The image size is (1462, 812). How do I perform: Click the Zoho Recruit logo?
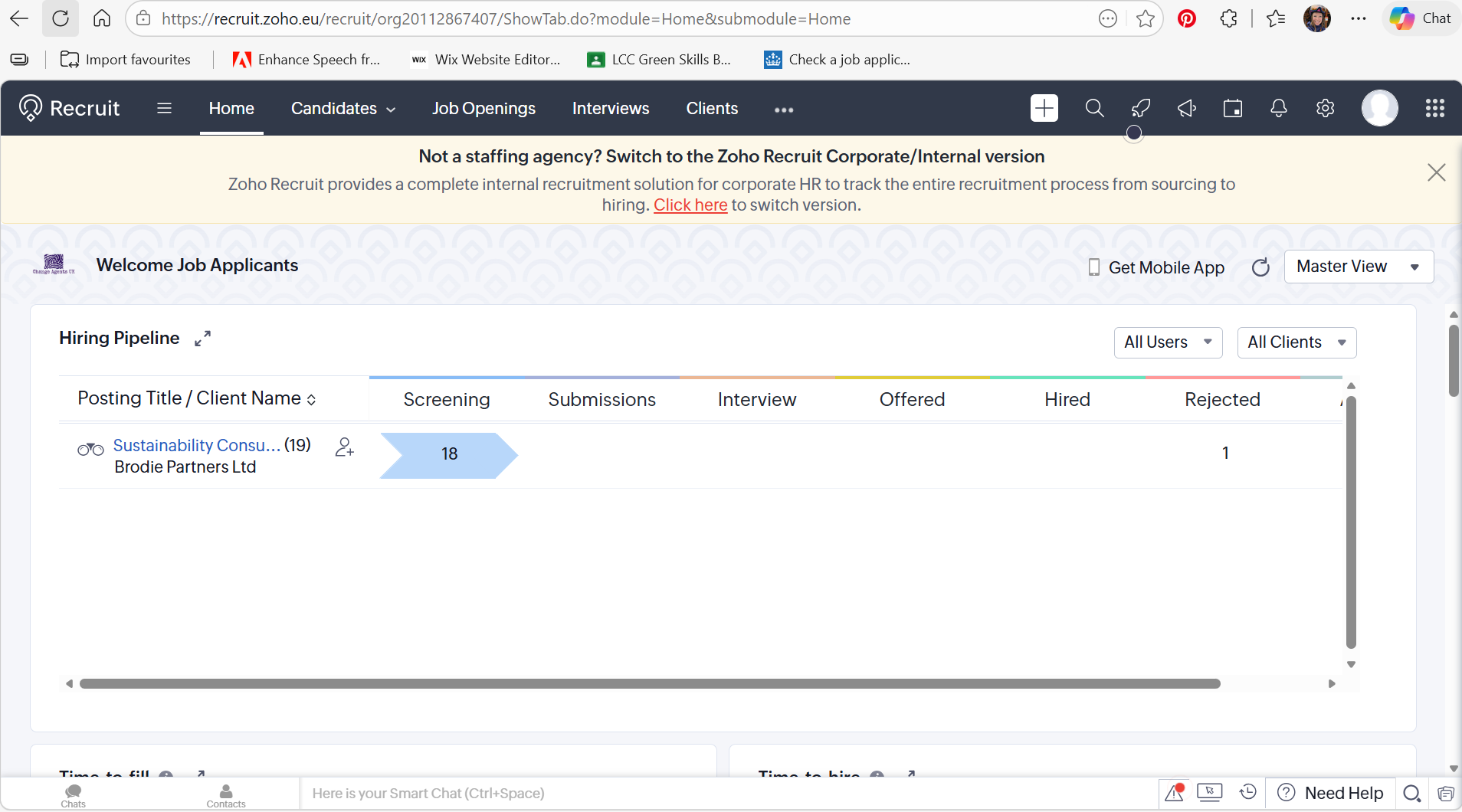(69, 108)
